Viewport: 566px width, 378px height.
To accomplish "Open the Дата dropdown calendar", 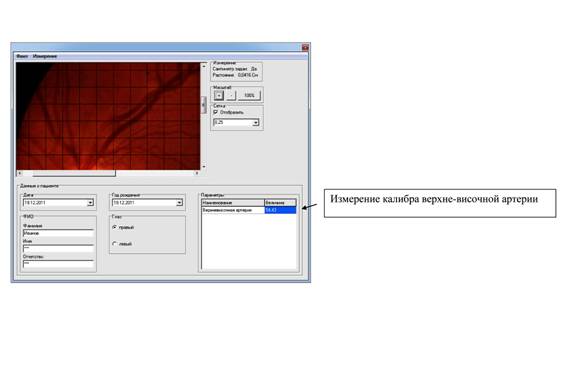I will click(90, 203).
